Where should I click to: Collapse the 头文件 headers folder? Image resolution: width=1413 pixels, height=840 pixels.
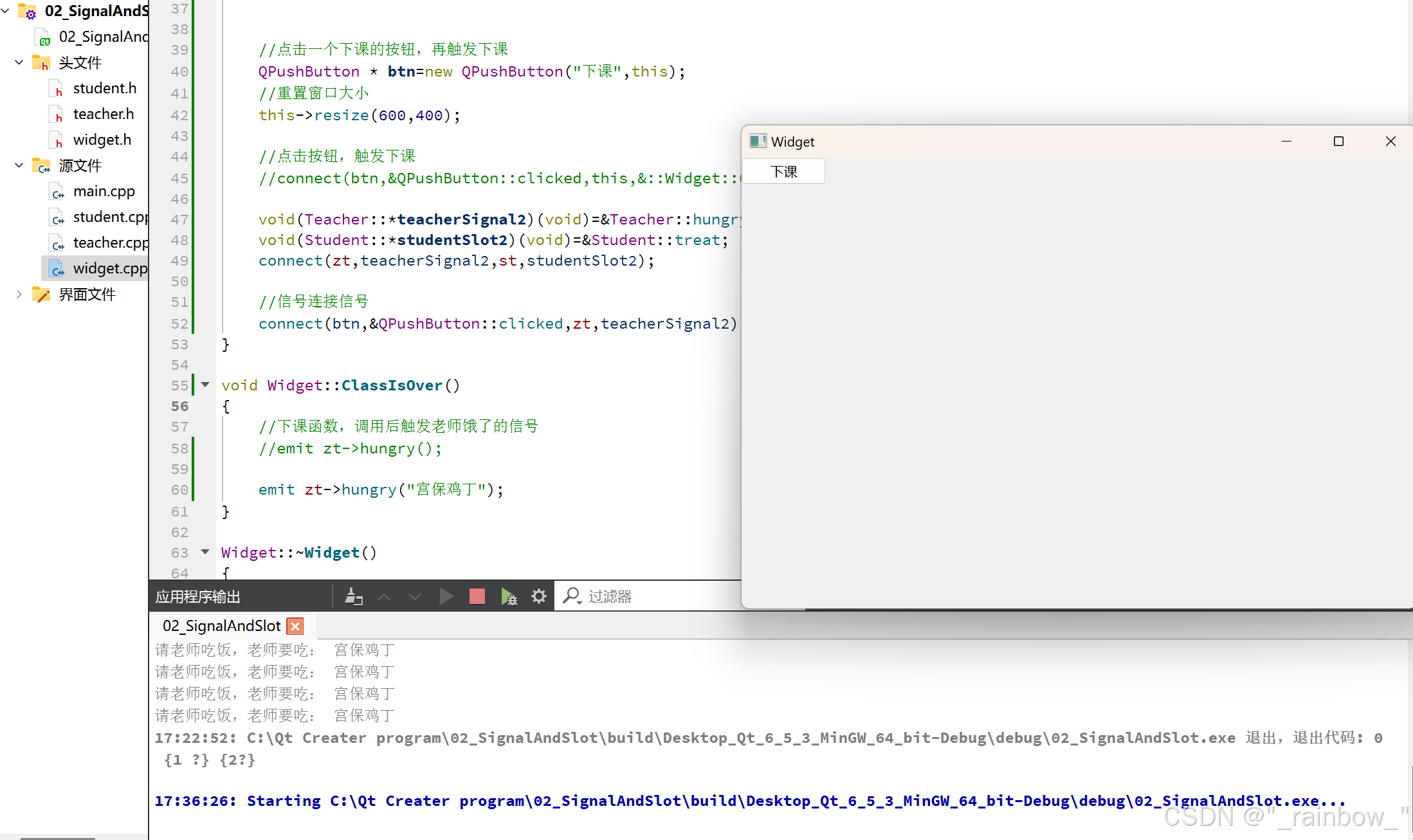[x=19, y=62]
